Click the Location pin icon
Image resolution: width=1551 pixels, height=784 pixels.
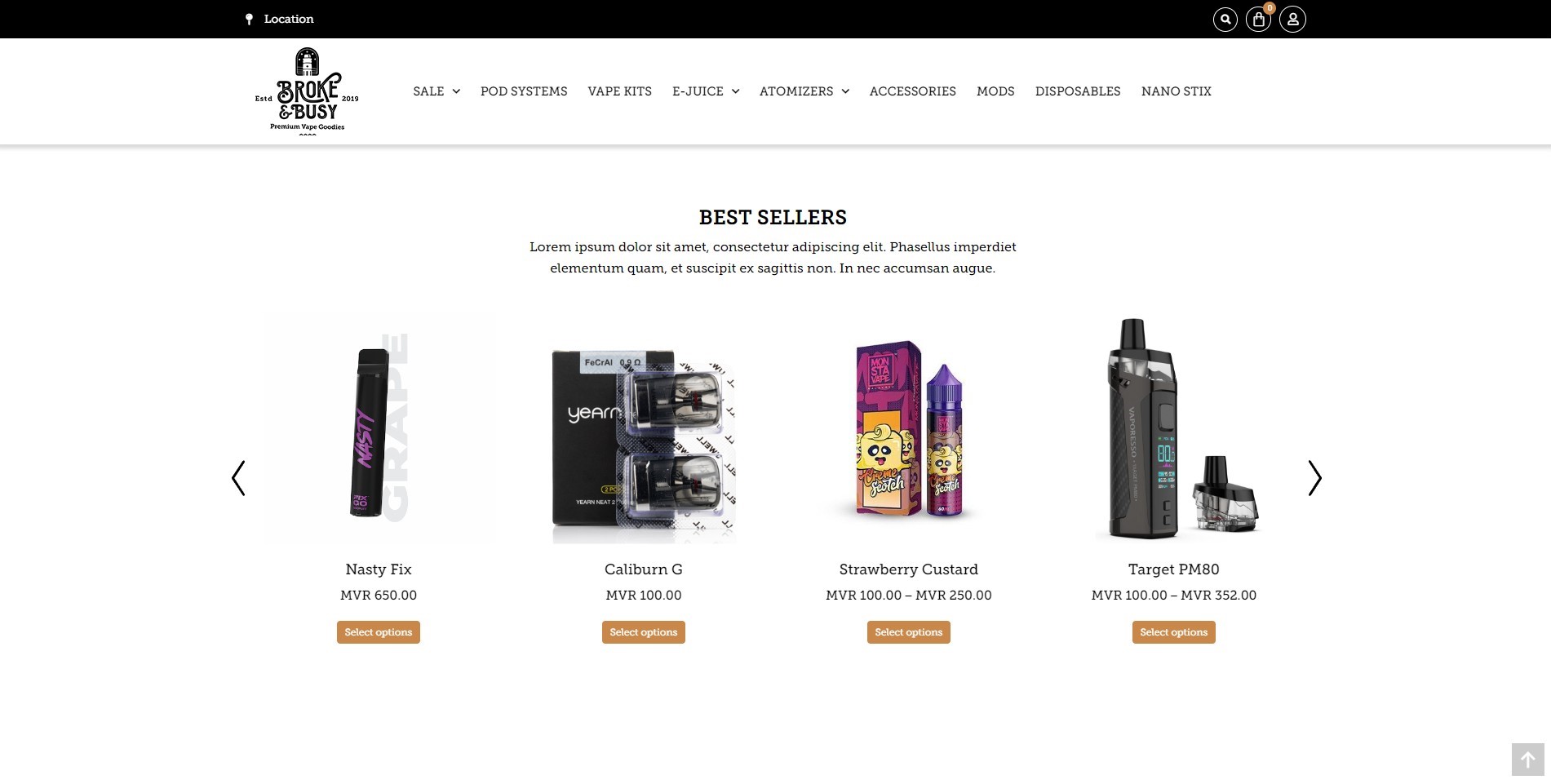[x=250, y=19]
